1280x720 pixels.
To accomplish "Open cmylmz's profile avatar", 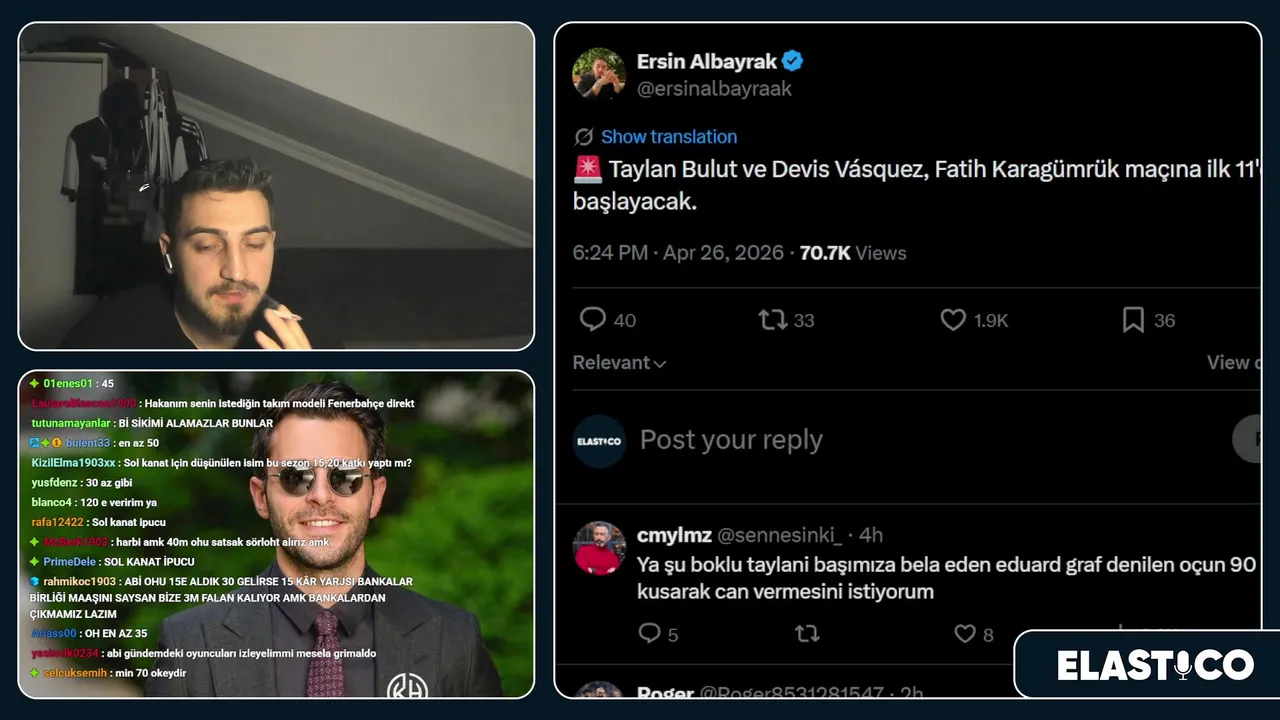I will point(599,548).
